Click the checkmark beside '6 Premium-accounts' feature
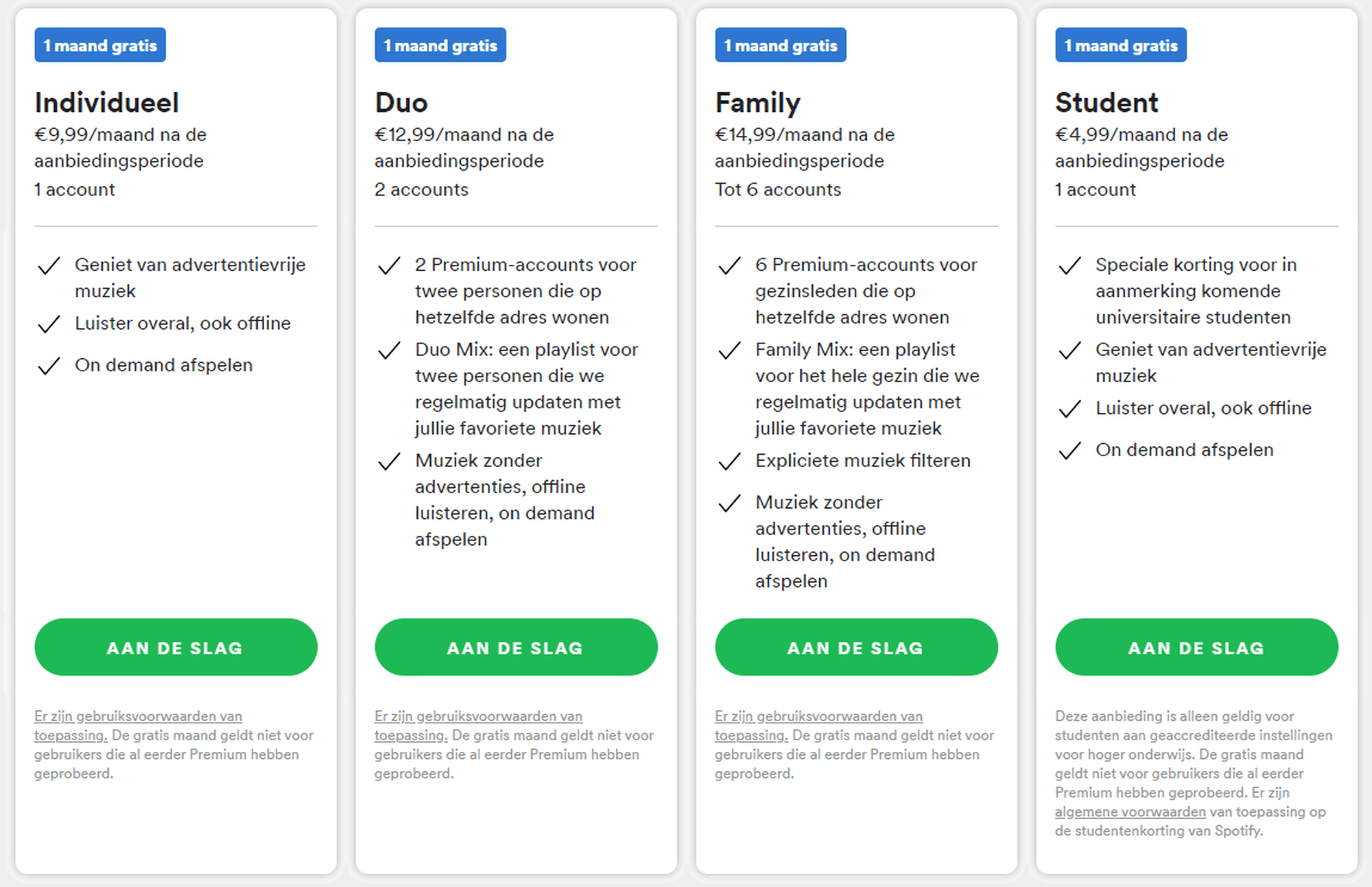1372x887 pixels. coord(730,266)
